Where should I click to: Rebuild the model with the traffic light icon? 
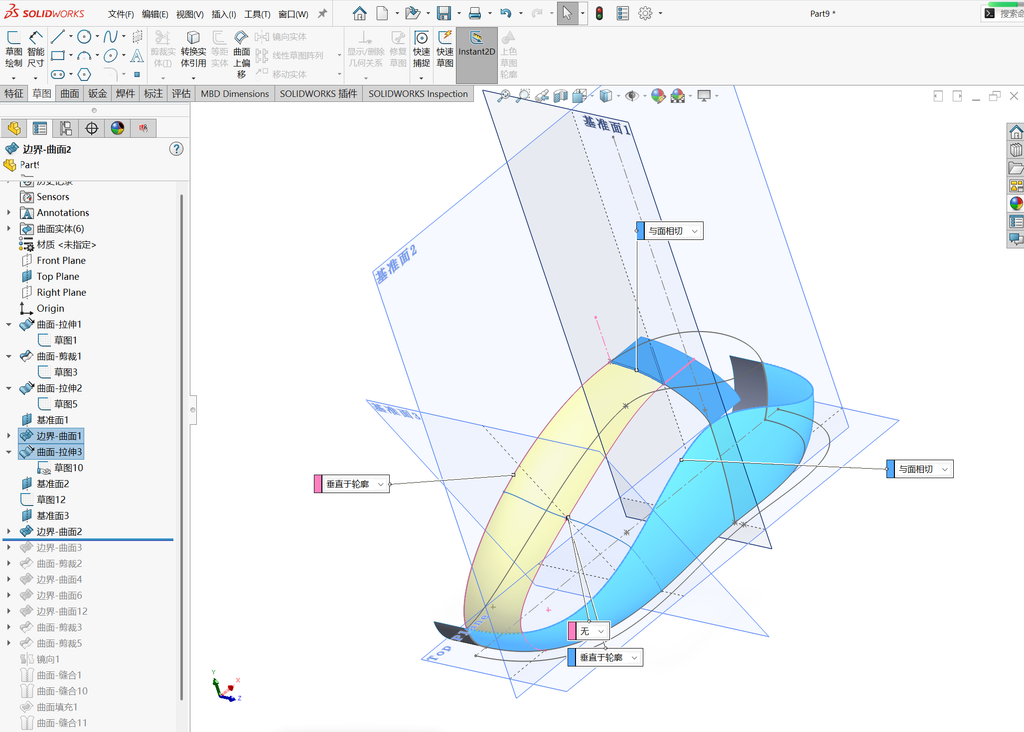coord(599,13)
